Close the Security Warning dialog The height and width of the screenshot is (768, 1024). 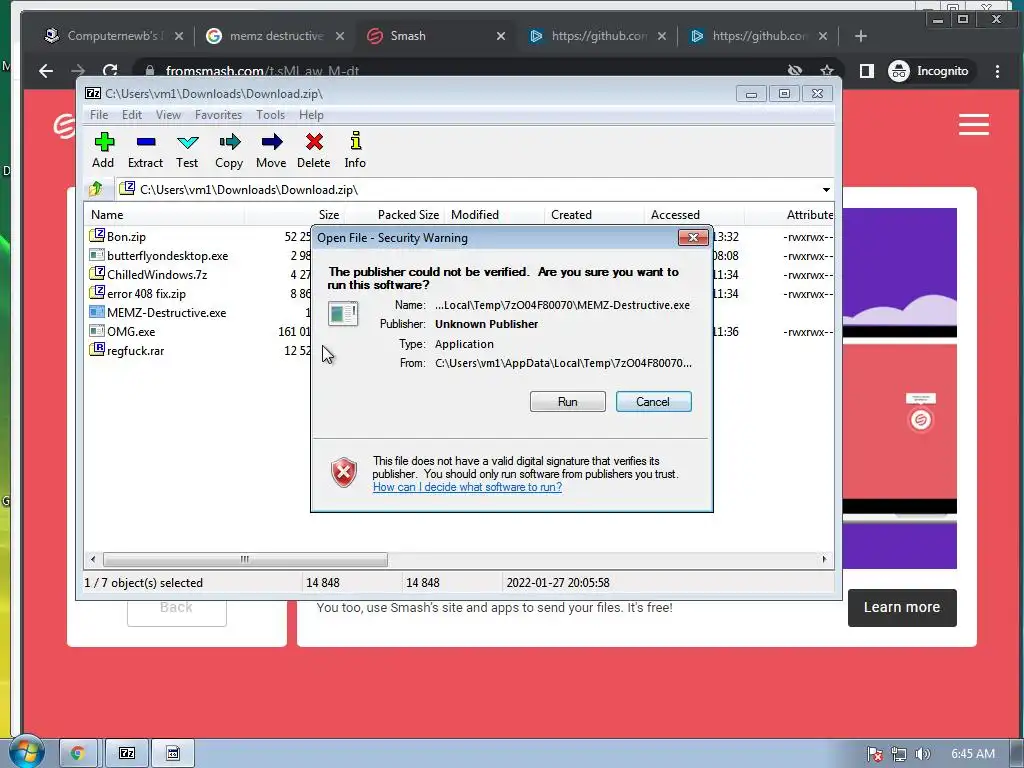tap(693, 237)
